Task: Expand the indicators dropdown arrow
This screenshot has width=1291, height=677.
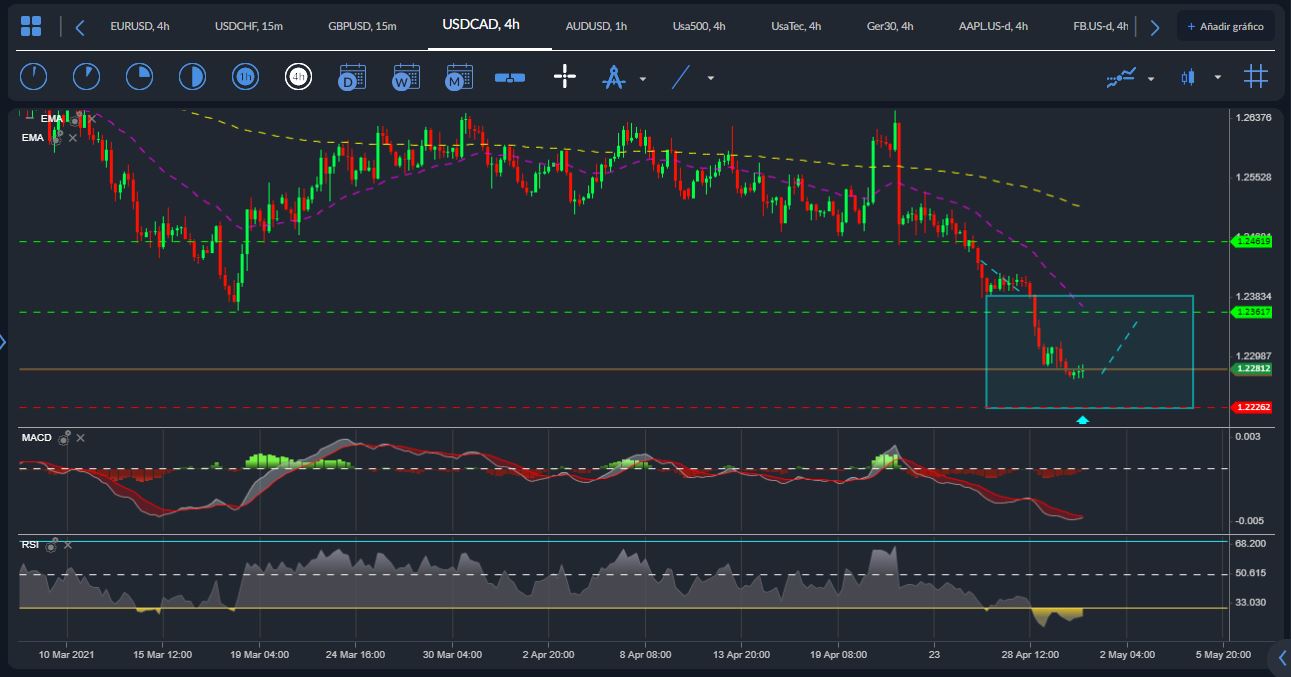Action: pyautogui.click(x=1151, y=78)
